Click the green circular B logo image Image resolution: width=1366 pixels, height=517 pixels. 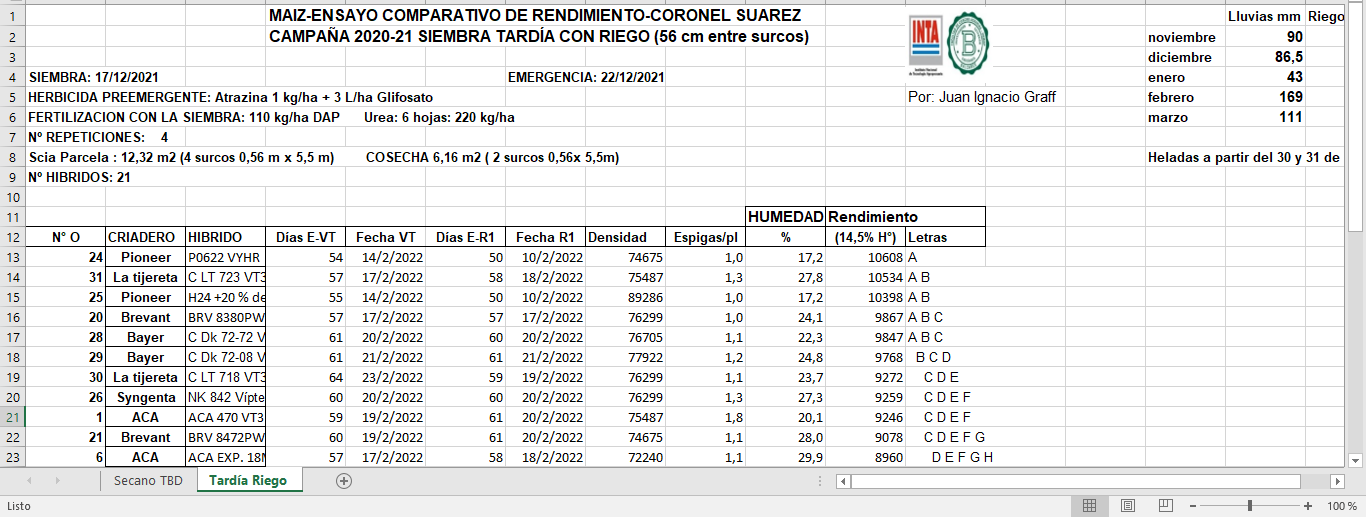pyautogui.click(x=968, y=44)
